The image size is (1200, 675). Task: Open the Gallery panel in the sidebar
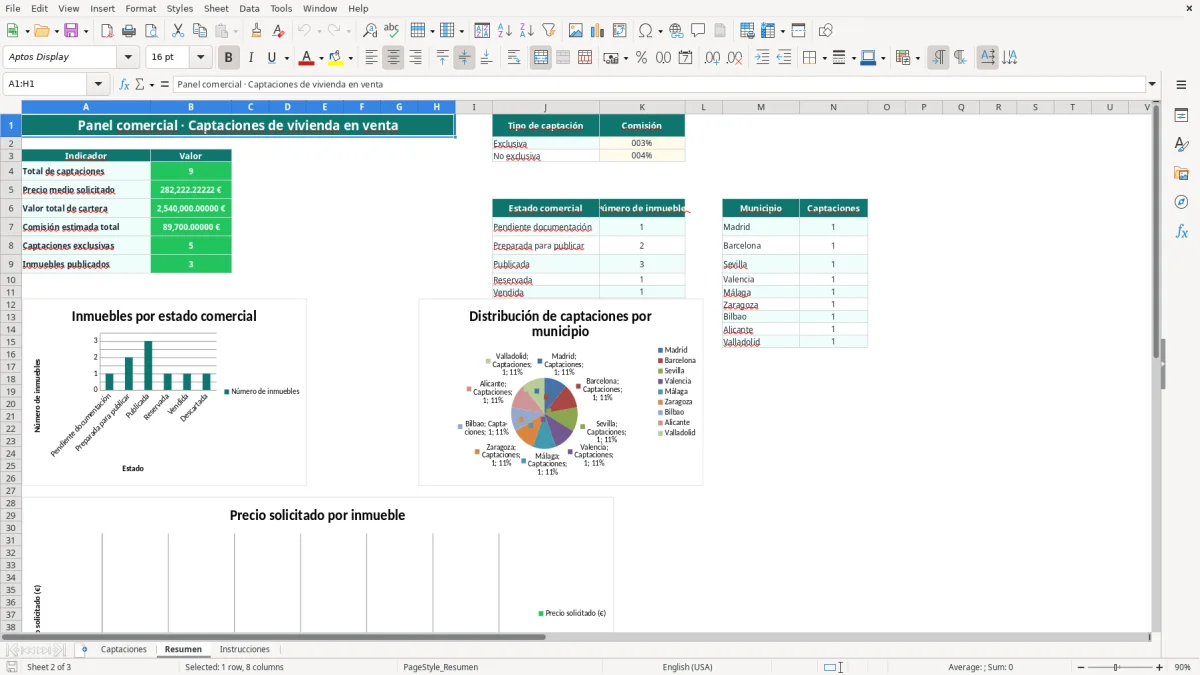click(1181, 173)
